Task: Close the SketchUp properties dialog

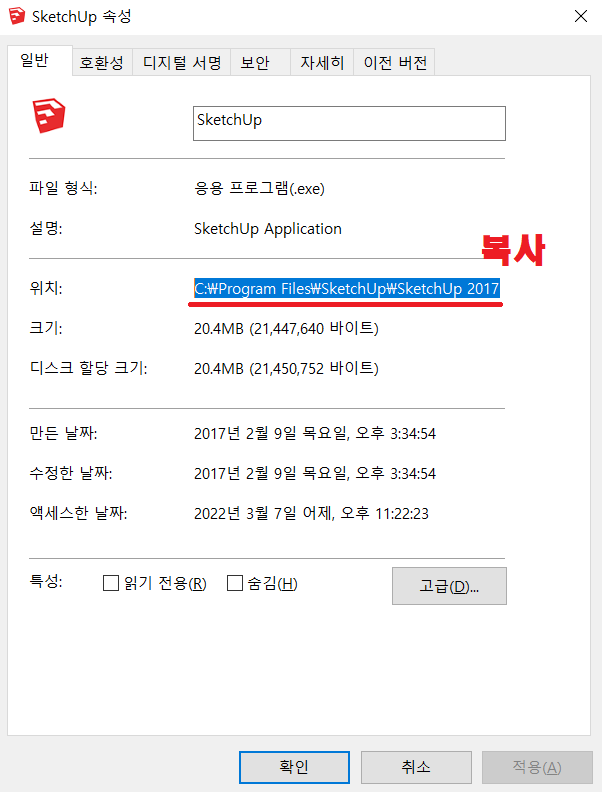Action: point(581,16)
